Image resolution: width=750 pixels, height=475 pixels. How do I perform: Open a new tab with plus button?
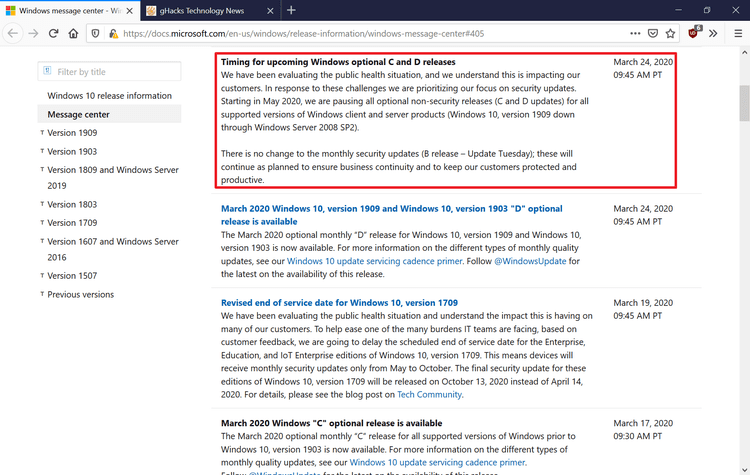click(x=291, y=10)
